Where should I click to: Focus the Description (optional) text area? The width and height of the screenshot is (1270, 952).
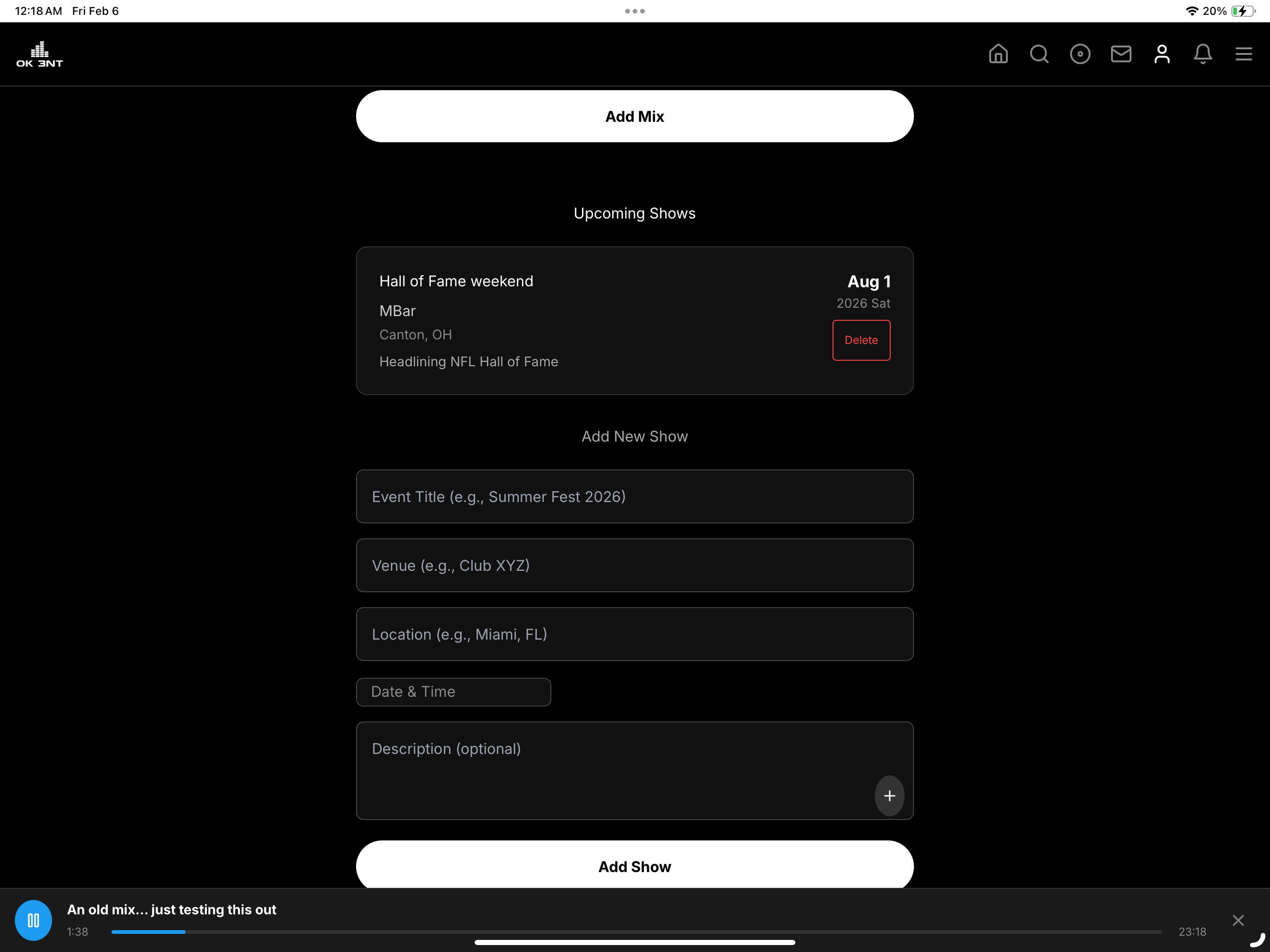(x=635, y=770)
